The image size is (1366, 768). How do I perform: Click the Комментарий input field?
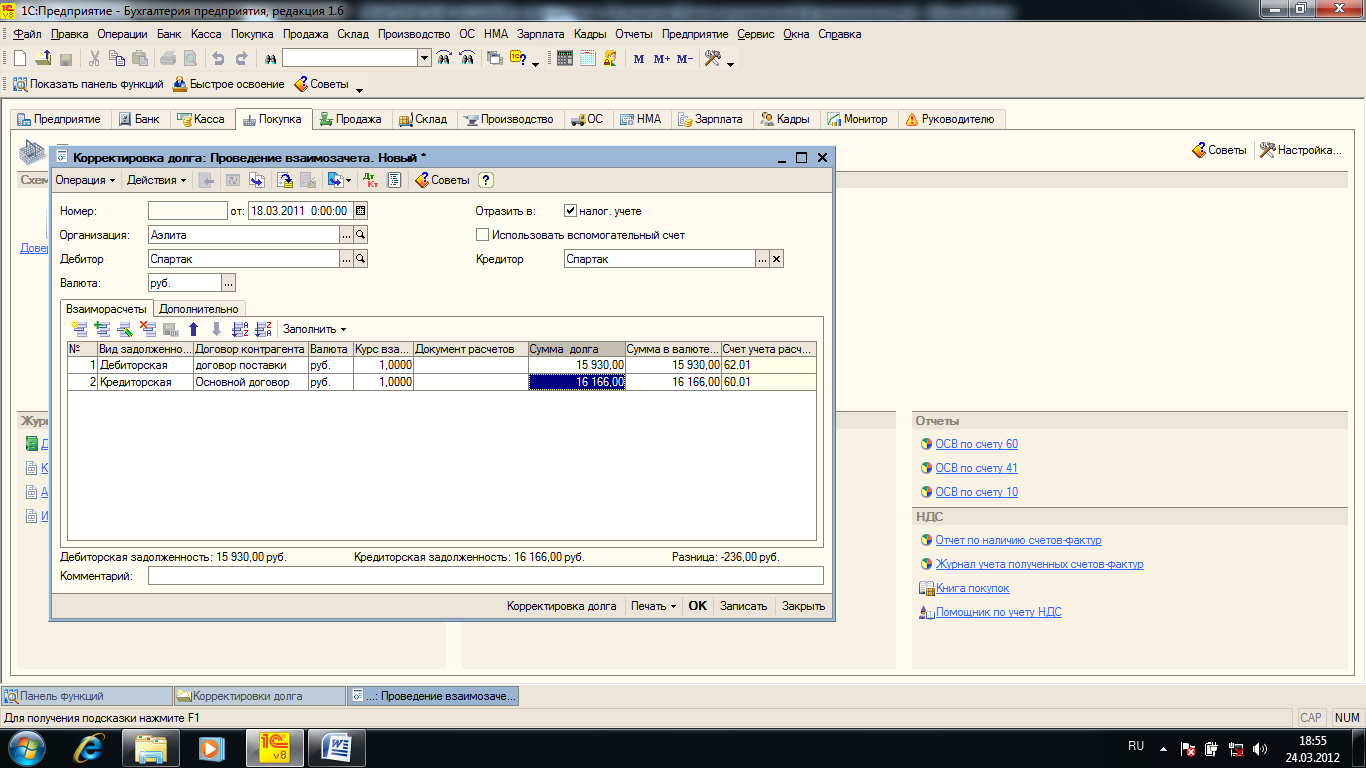[x=486, y=576]
